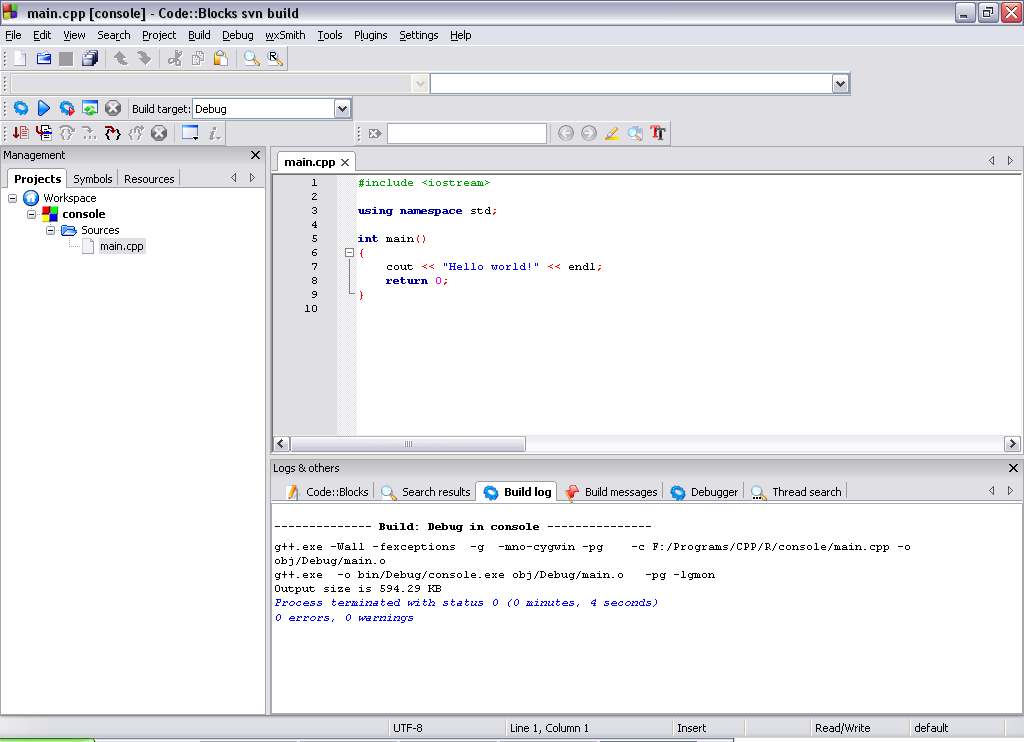Click the Build and run icon
Image resolution: width=1024 pixels, height=742 pixels.
[67, 108]
